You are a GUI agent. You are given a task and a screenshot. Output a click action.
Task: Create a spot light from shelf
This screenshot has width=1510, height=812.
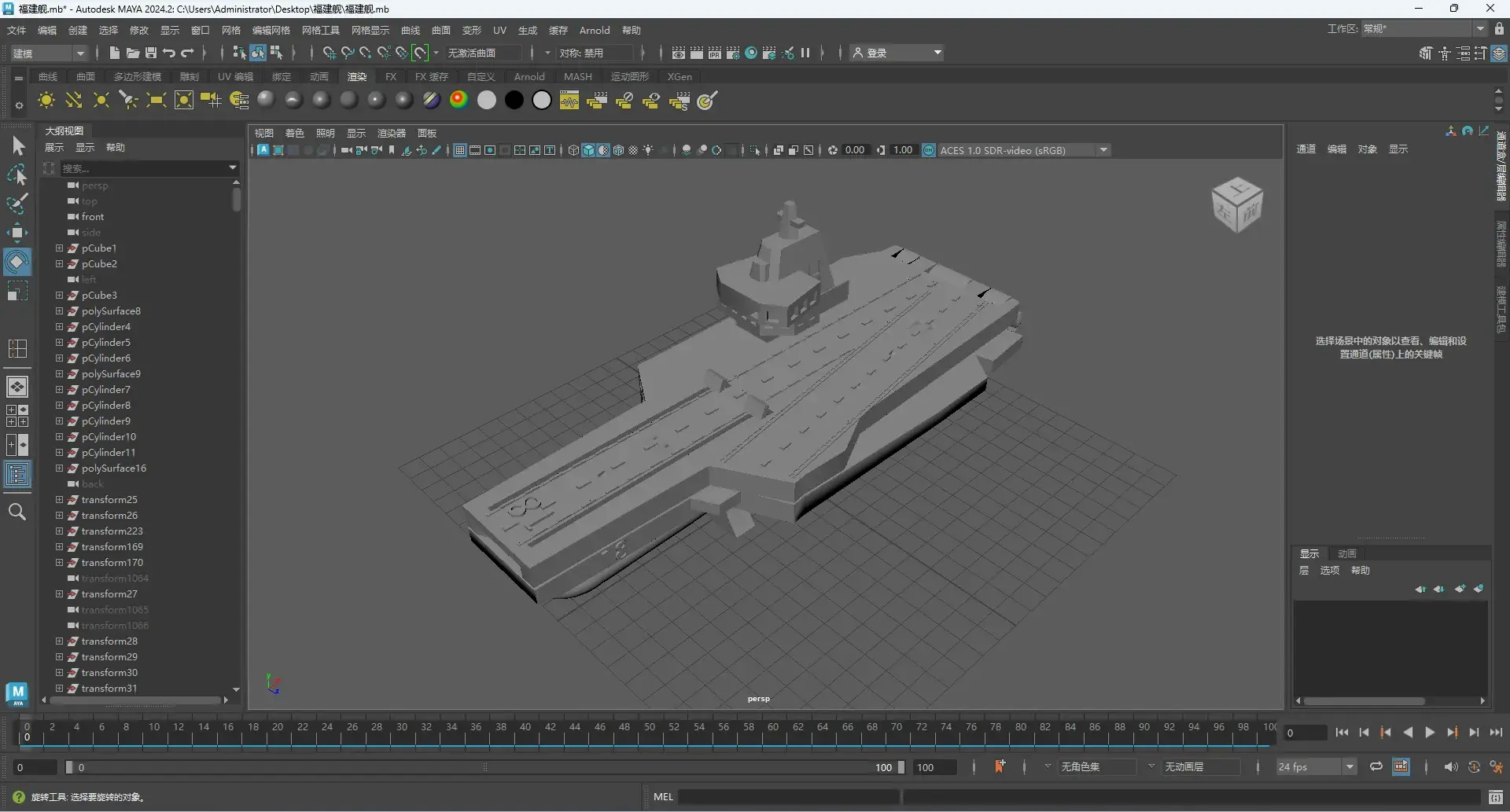click(x=129, y=101)
